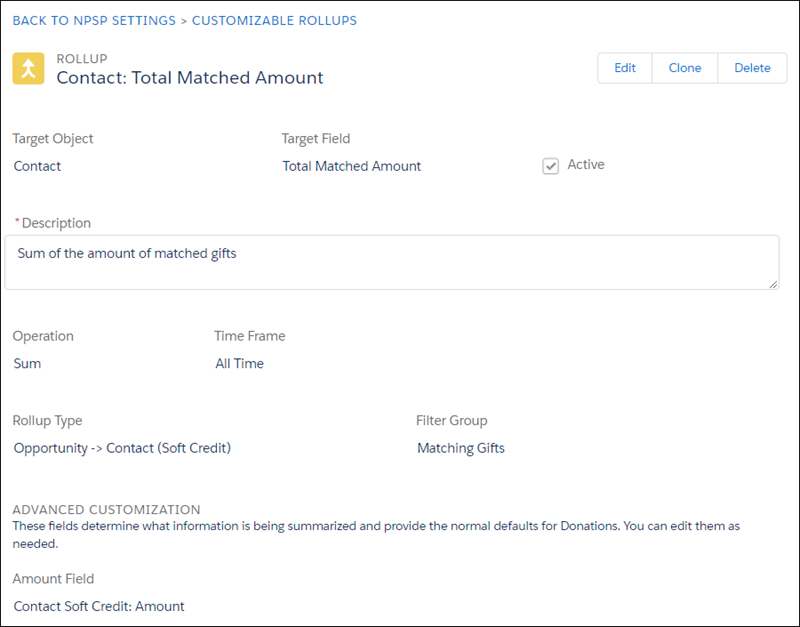Viewport: 800px width, 627px height.
Task: Click the Description resize handle corner
Action: tap(773, 284)
